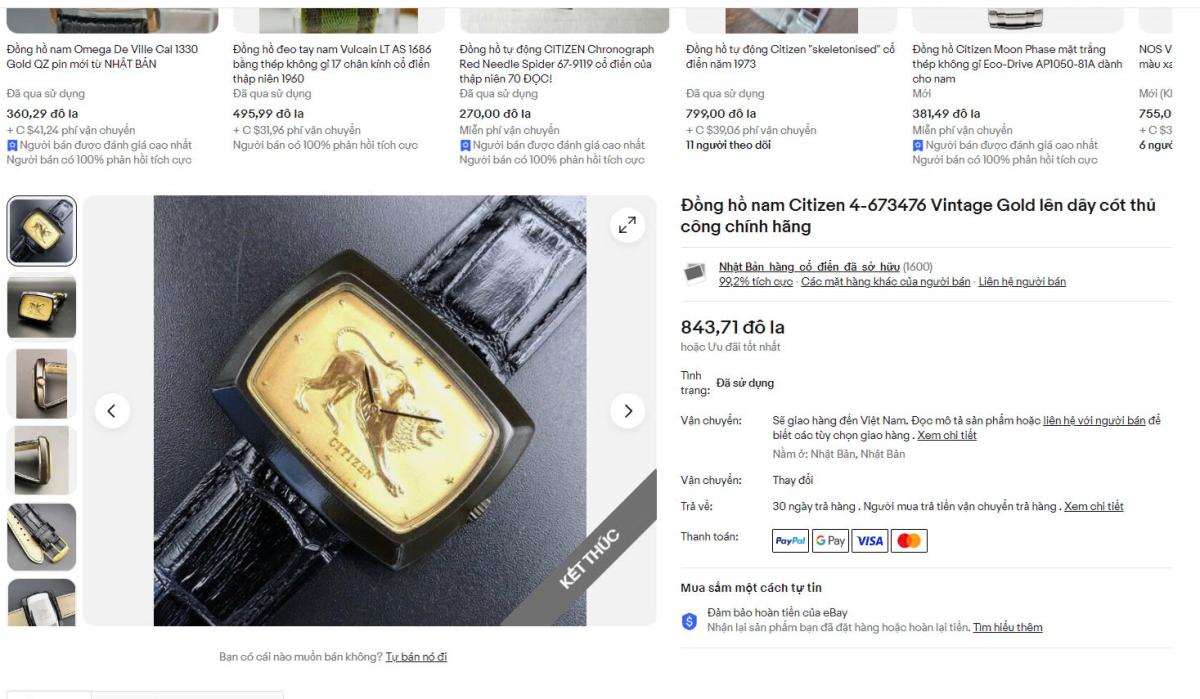Screen dimensions: 1200x699
Task: Click "Liên hệ người bán" link
Action: 1022,282
